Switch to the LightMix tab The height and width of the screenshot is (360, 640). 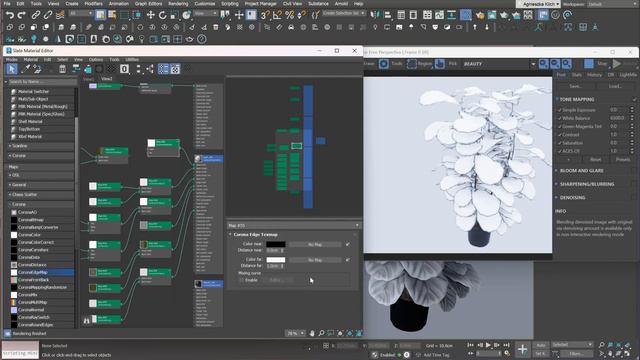[628, 75]
